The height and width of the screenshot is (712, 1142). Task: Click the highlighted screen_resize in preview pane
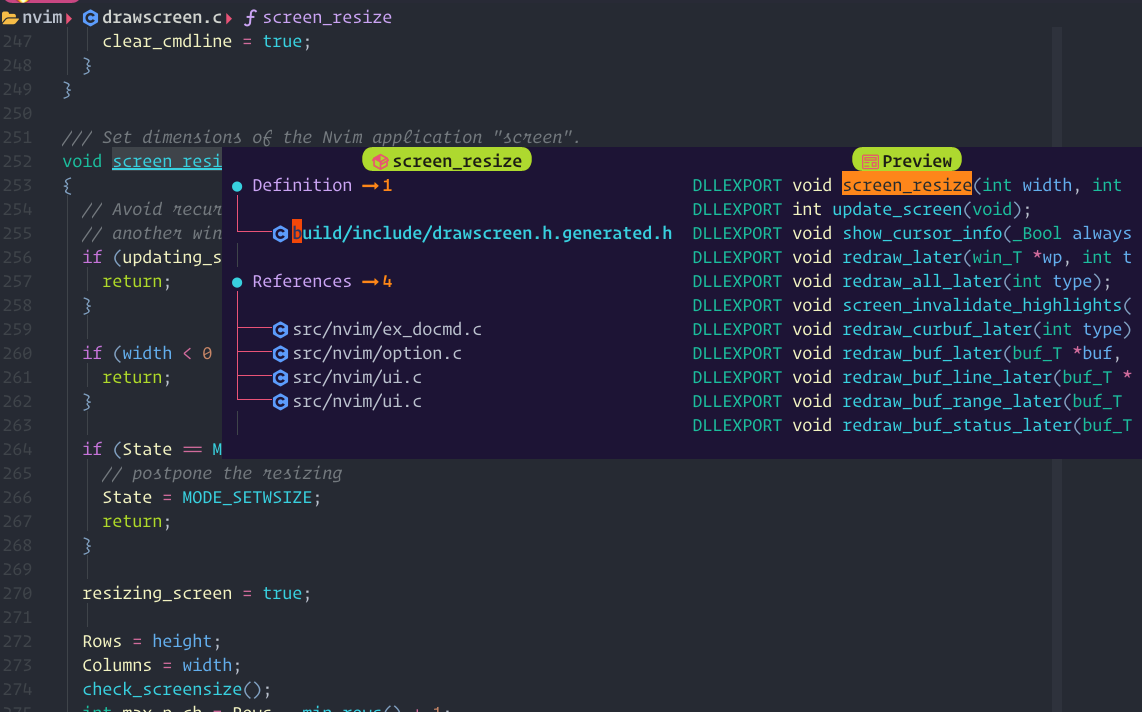pos(906,185)
